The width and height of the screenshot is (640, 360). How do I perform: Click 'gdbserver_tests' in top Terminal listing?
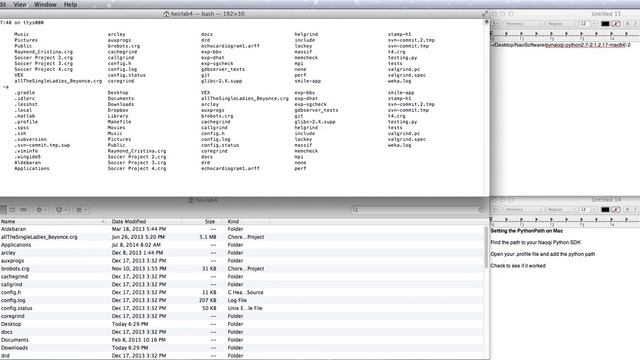click(x=223, y=69)
